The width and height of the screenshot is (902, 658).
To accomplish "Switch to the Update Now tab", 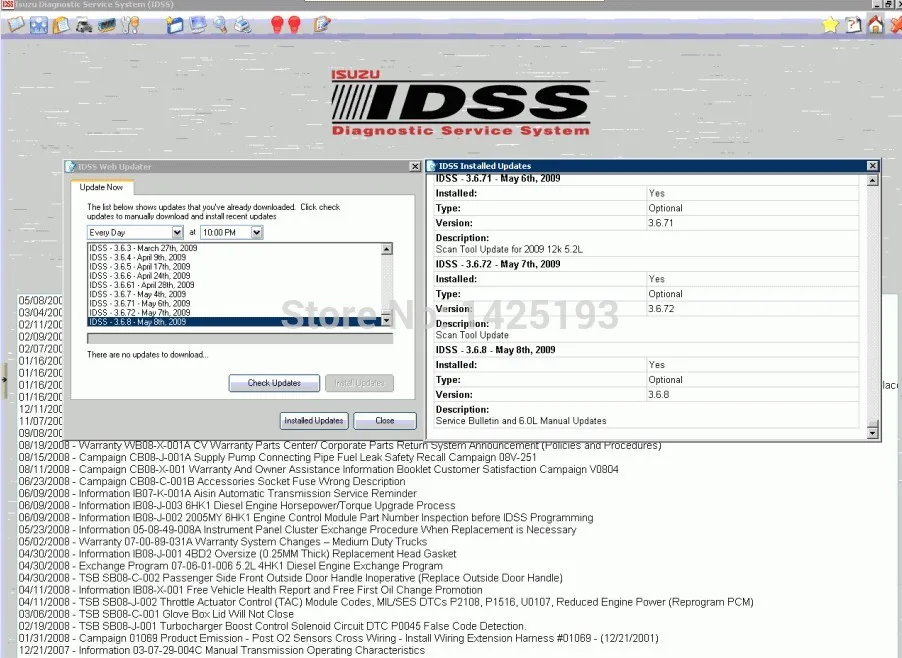I will (x=101, y=188).
